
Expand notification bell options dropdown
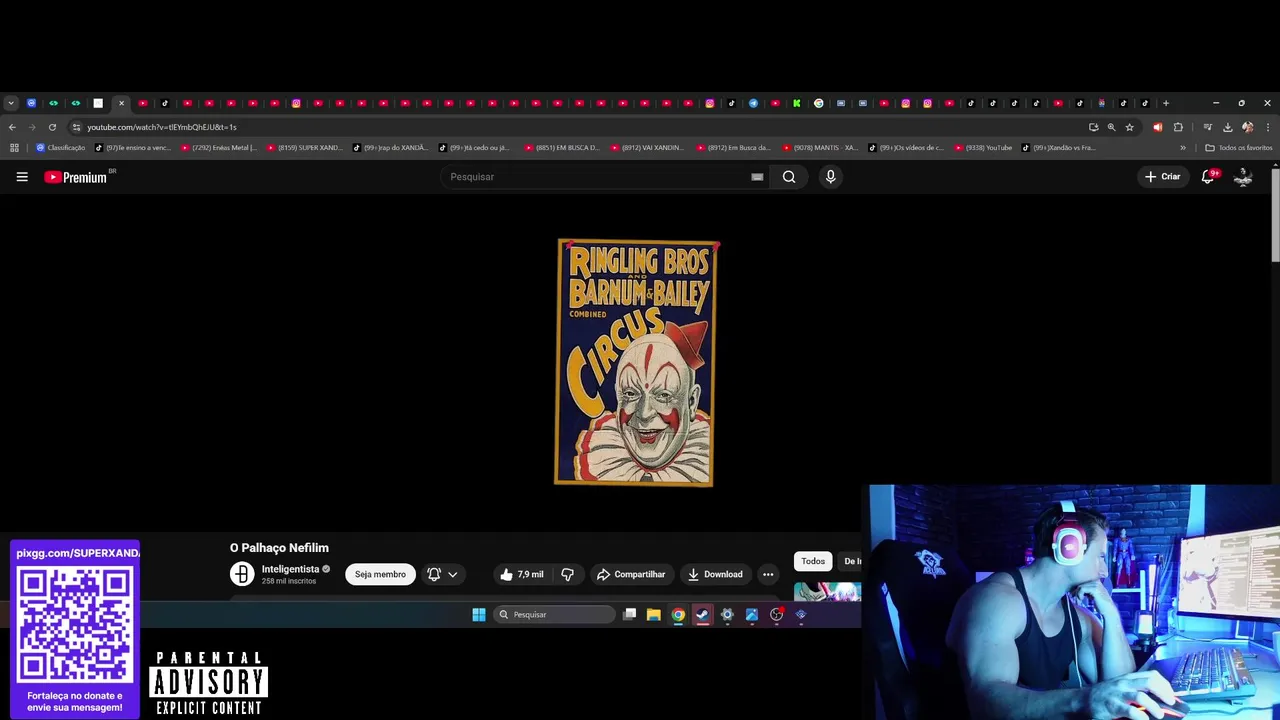452,574
